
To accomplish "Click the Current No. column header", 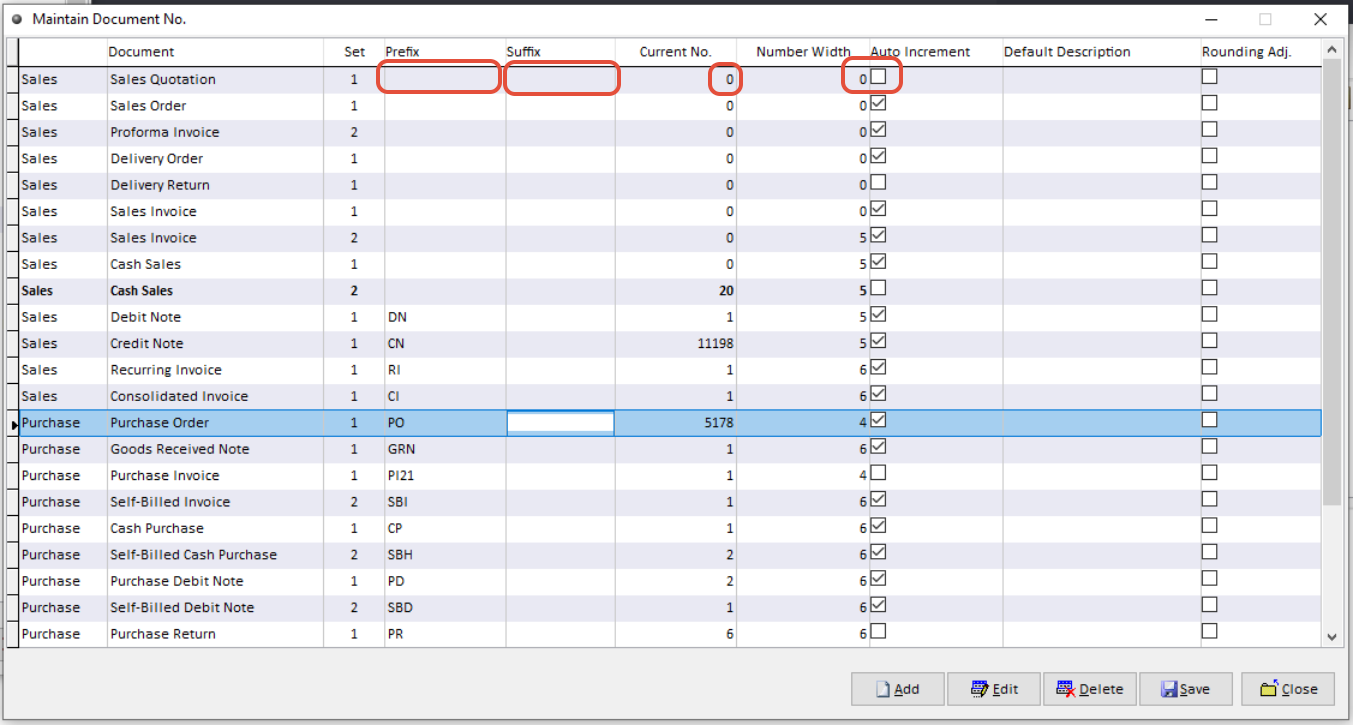I will point(676,52).
